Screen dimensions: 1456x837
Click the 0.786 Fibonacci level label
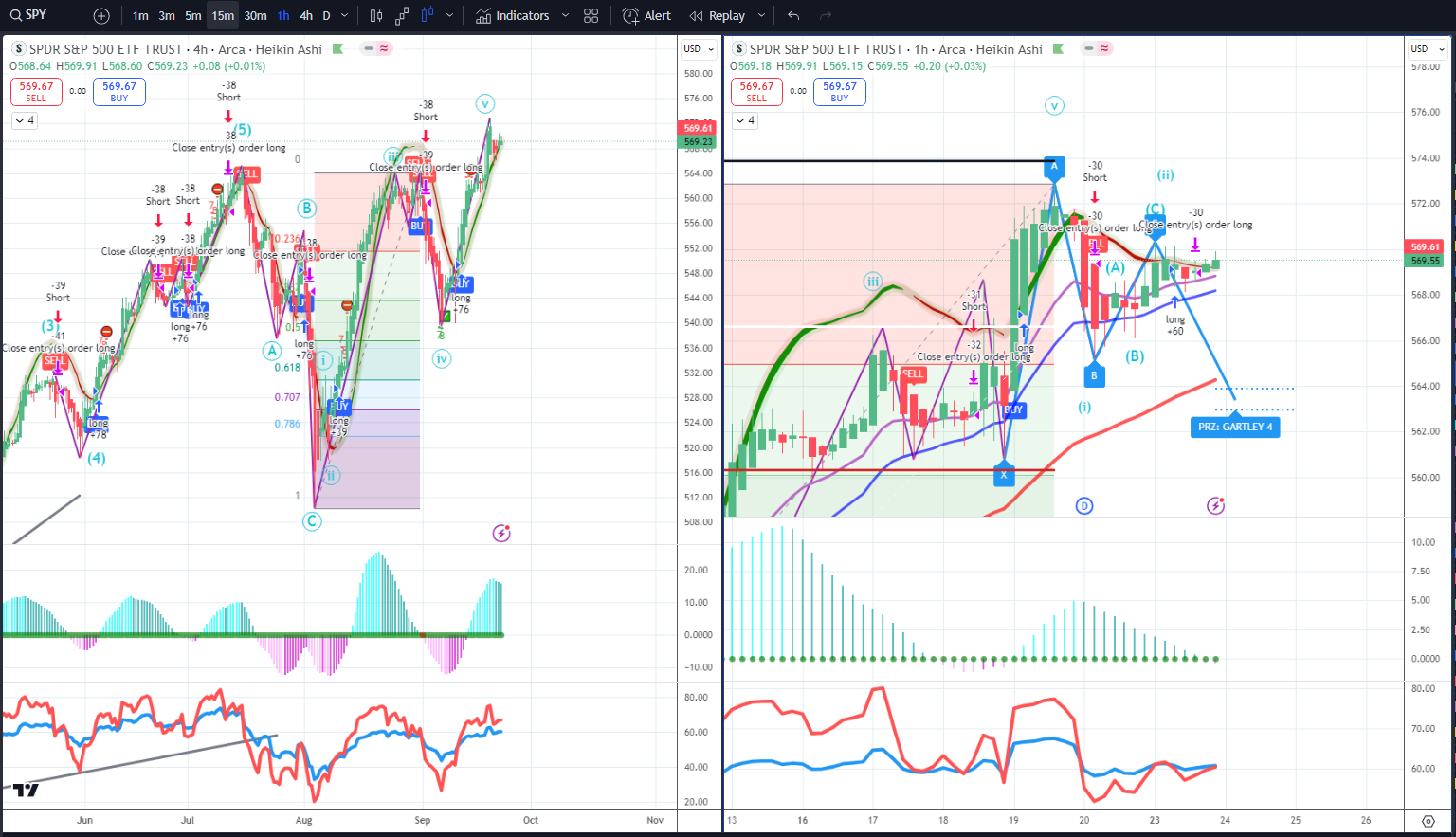(x=287, y=424)
